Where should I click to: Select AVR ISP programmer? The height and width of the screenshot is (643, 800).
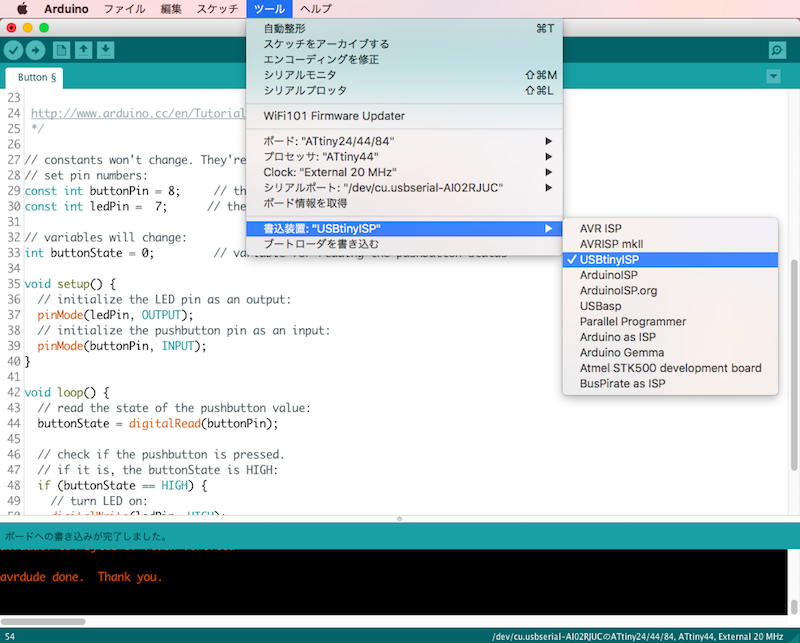point(670,229)
